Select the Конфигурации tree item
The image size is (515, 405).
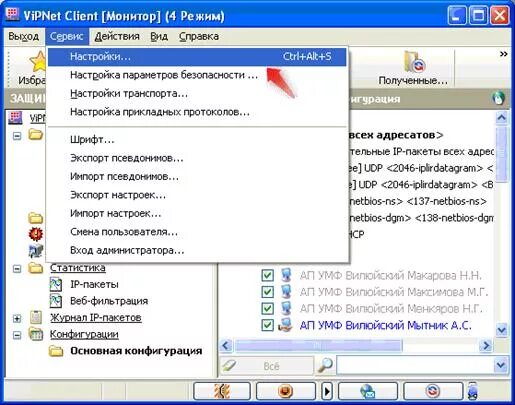click(x=84, y=334)
